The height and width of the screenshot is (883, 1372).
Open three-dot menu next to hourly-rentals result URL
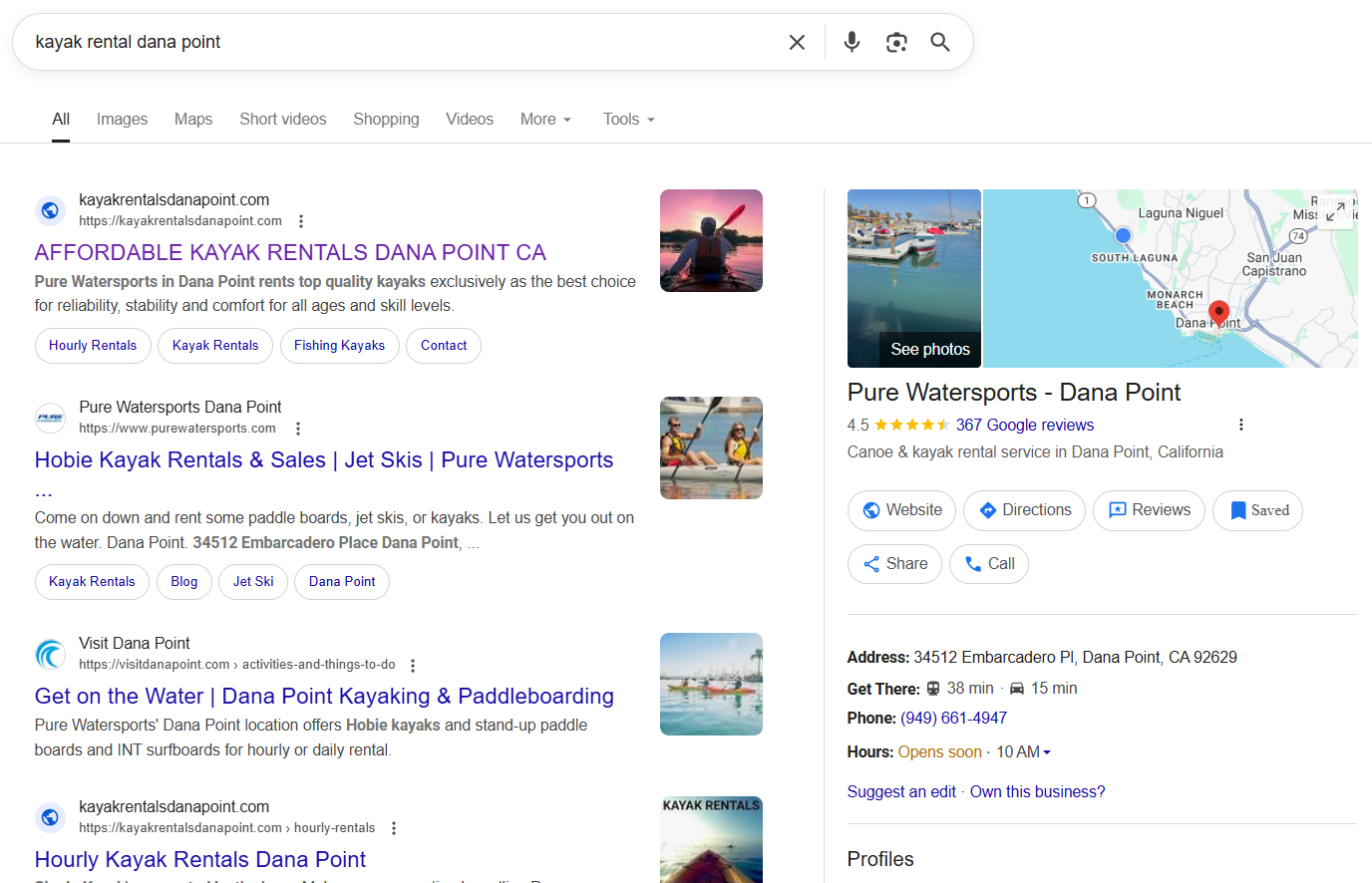click(x=394, y=828)
